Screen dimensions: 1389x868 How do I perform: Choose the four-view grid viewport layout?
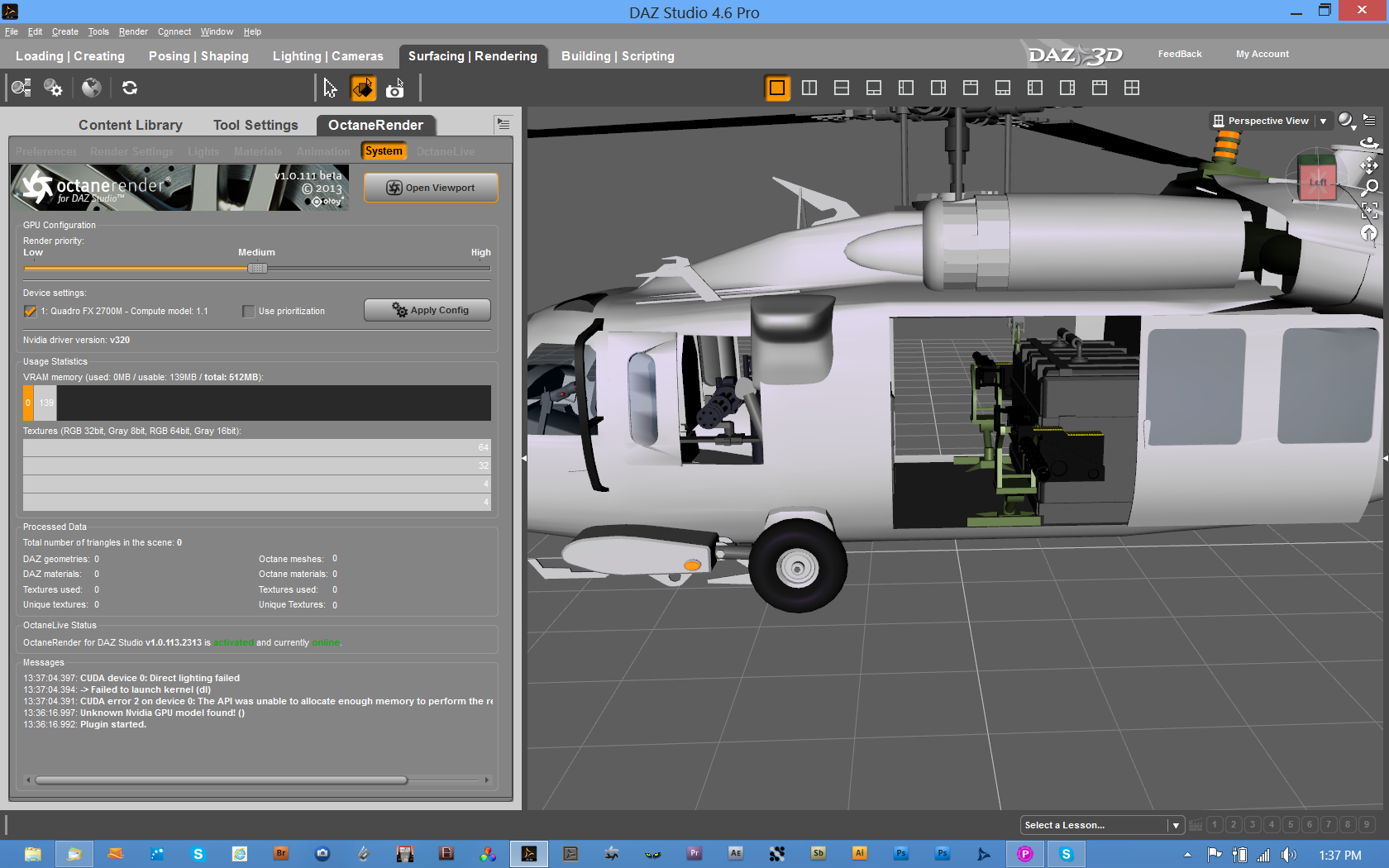(1132, 88)
